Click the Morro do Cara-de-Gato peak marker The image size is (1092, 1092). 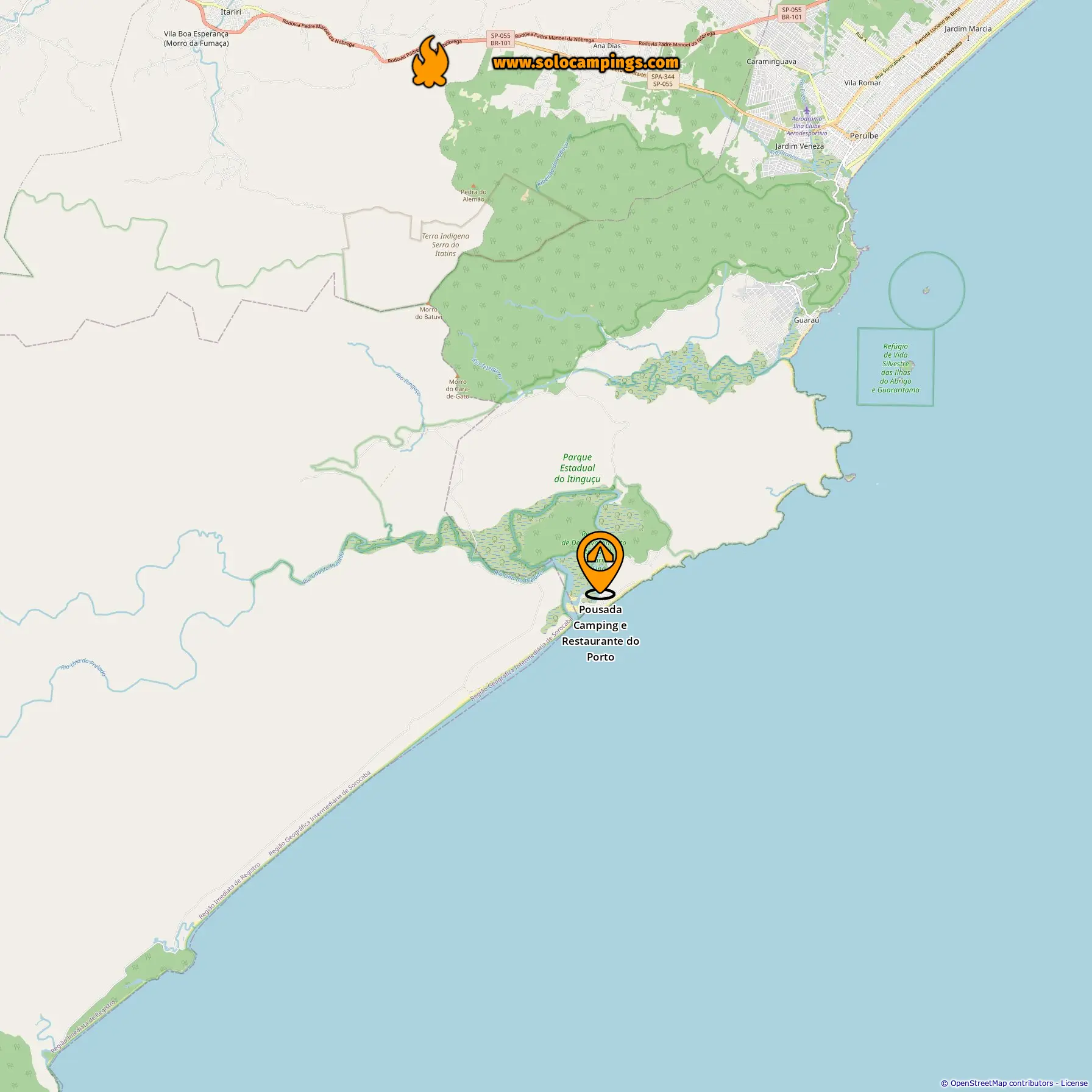click(x=457, y=375)
